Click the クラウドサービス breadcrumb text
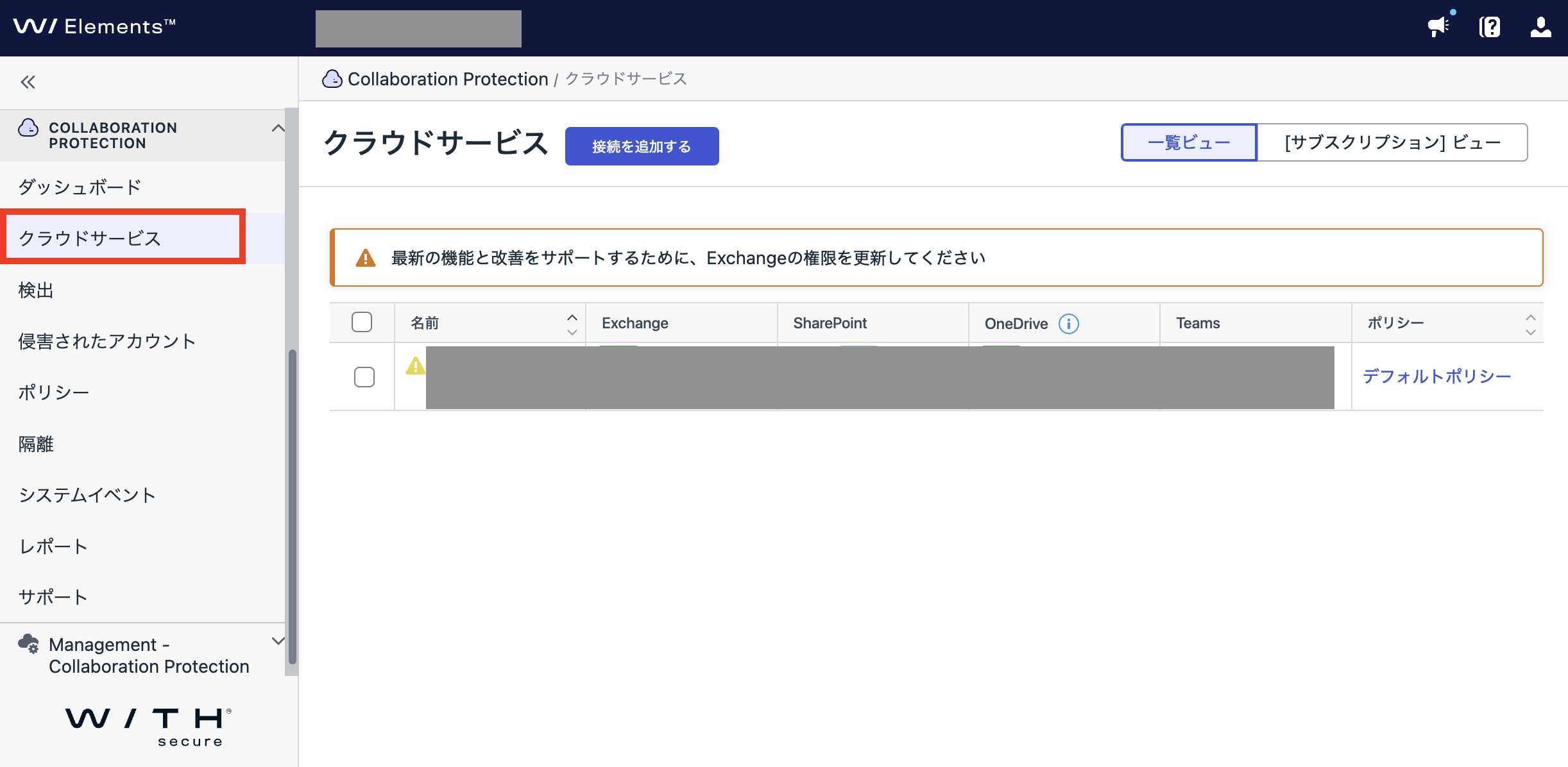The height and width of the screenshot is (767, 1568). [626, 79]
